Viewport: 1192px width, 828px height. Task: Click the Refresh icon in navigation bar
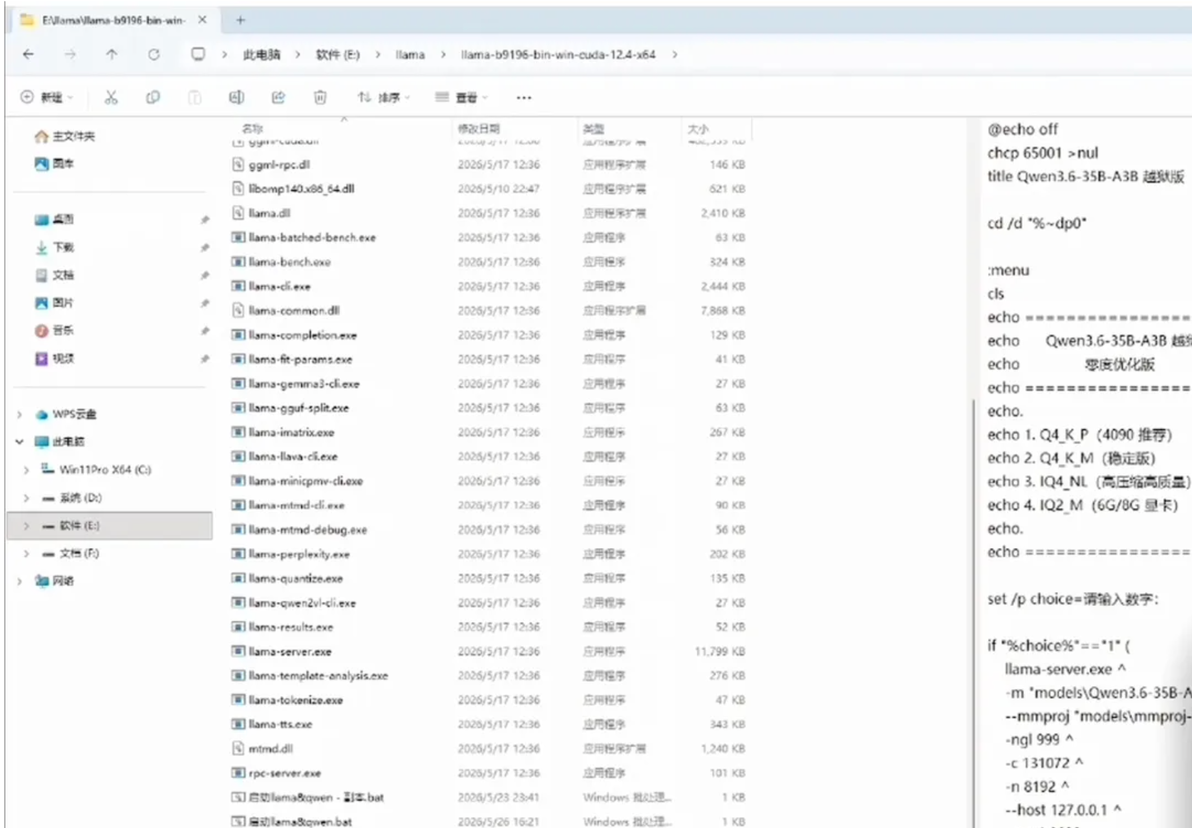point(154,55)
